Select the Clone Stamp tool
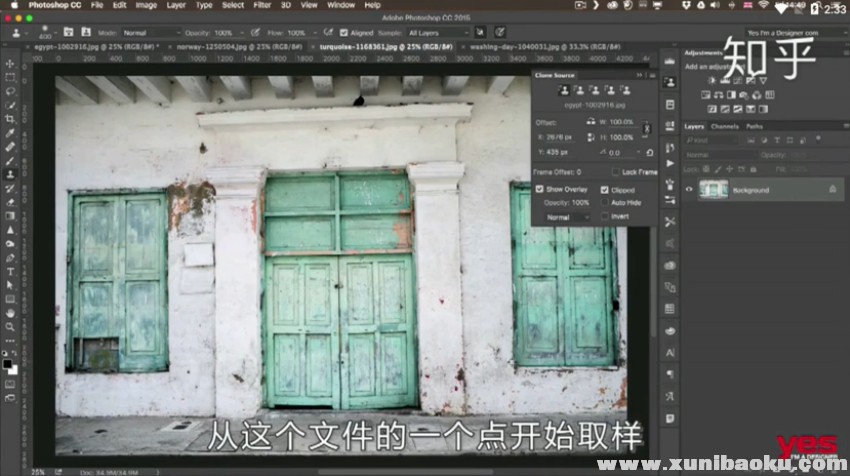This screenshot has width=850, height=476. [10, 174]
